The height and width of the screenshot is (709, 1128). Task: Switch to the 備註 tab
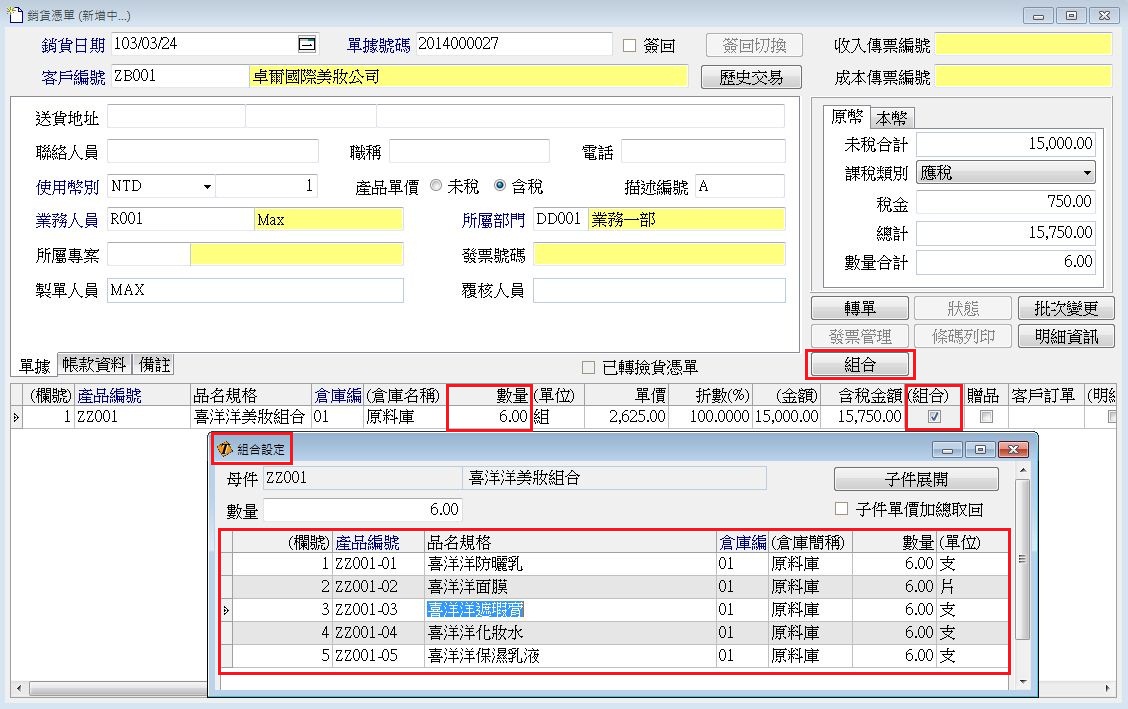click(x=155, y=365)
